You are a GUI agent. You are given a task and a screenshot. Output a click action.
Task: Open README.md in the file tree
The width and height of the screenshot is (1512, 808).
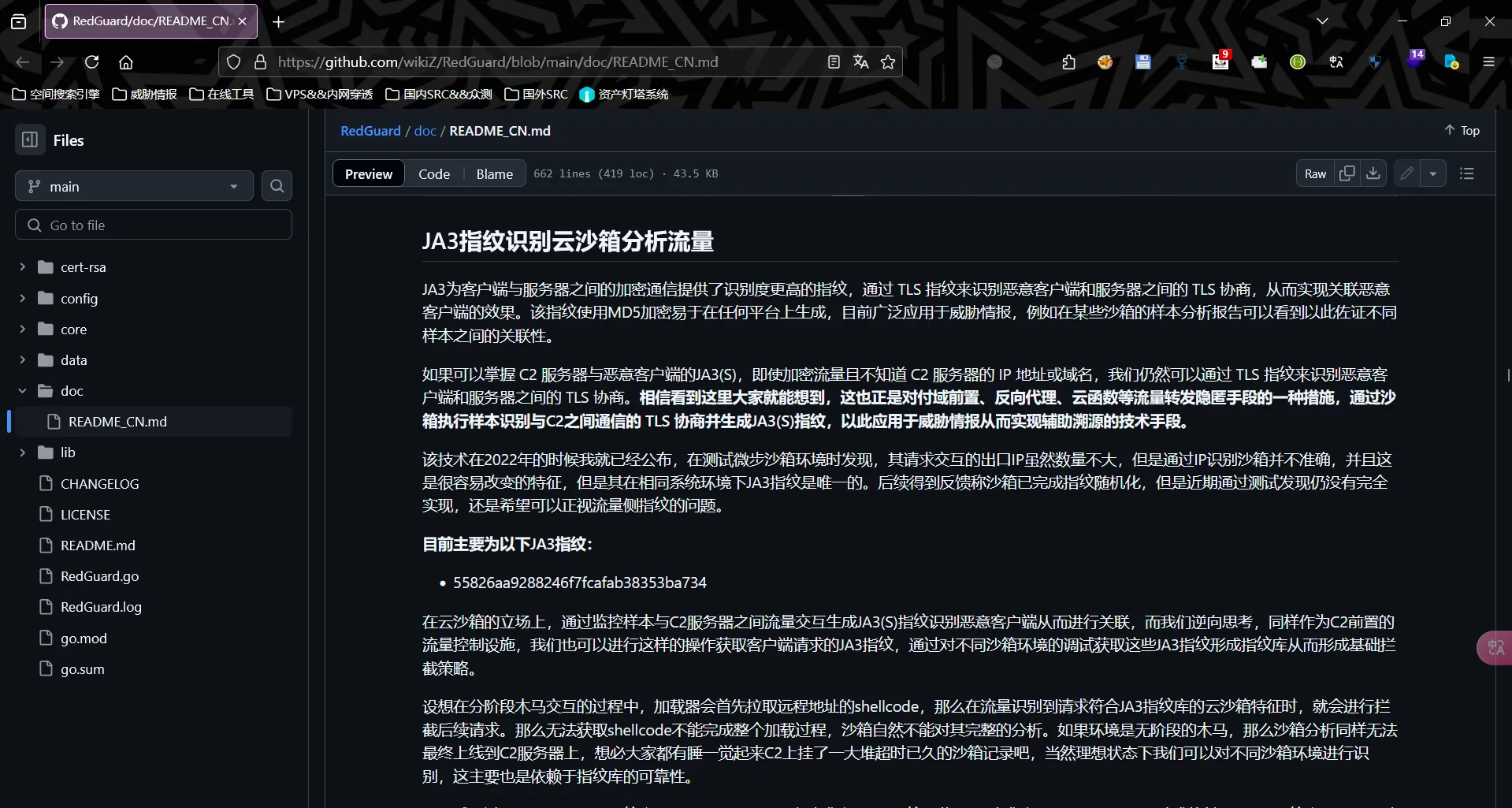coord(98,545)
